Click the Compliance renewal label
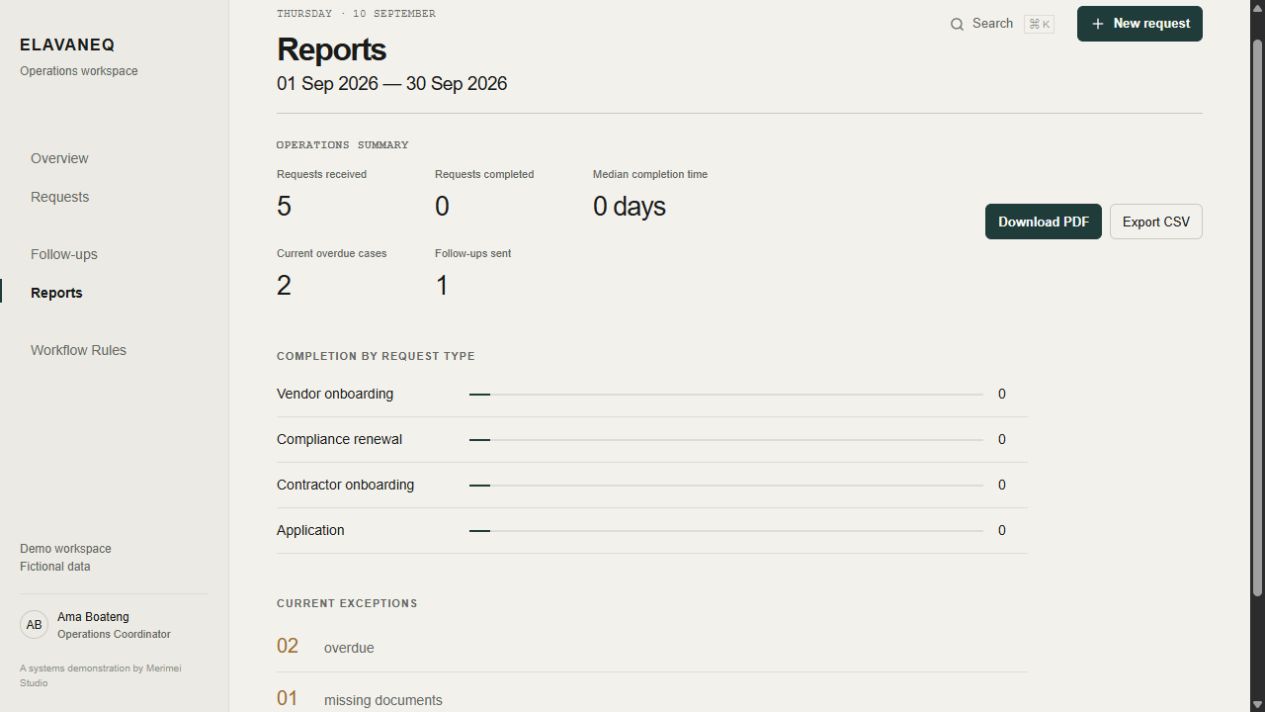The width and height of the screenshot is (1265, 712). click(339, 440)
